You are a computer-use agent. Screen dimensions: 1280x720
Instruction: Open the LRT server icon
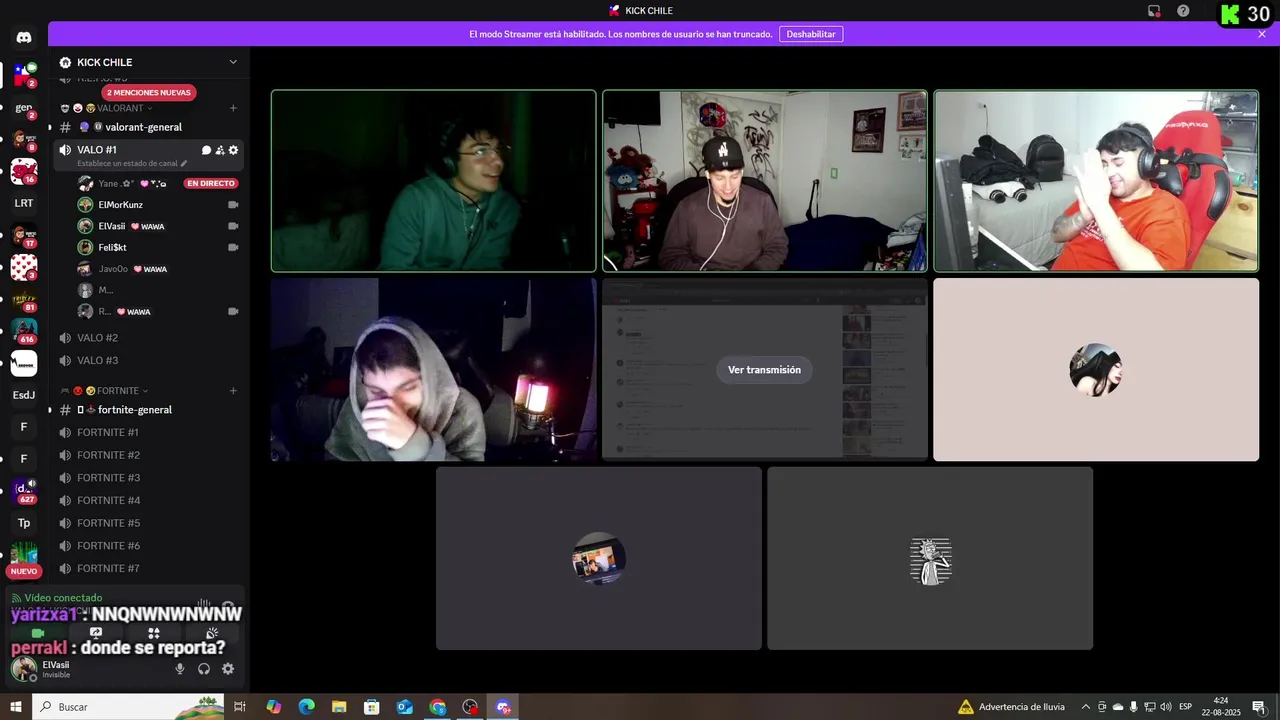tap(24, 203)
